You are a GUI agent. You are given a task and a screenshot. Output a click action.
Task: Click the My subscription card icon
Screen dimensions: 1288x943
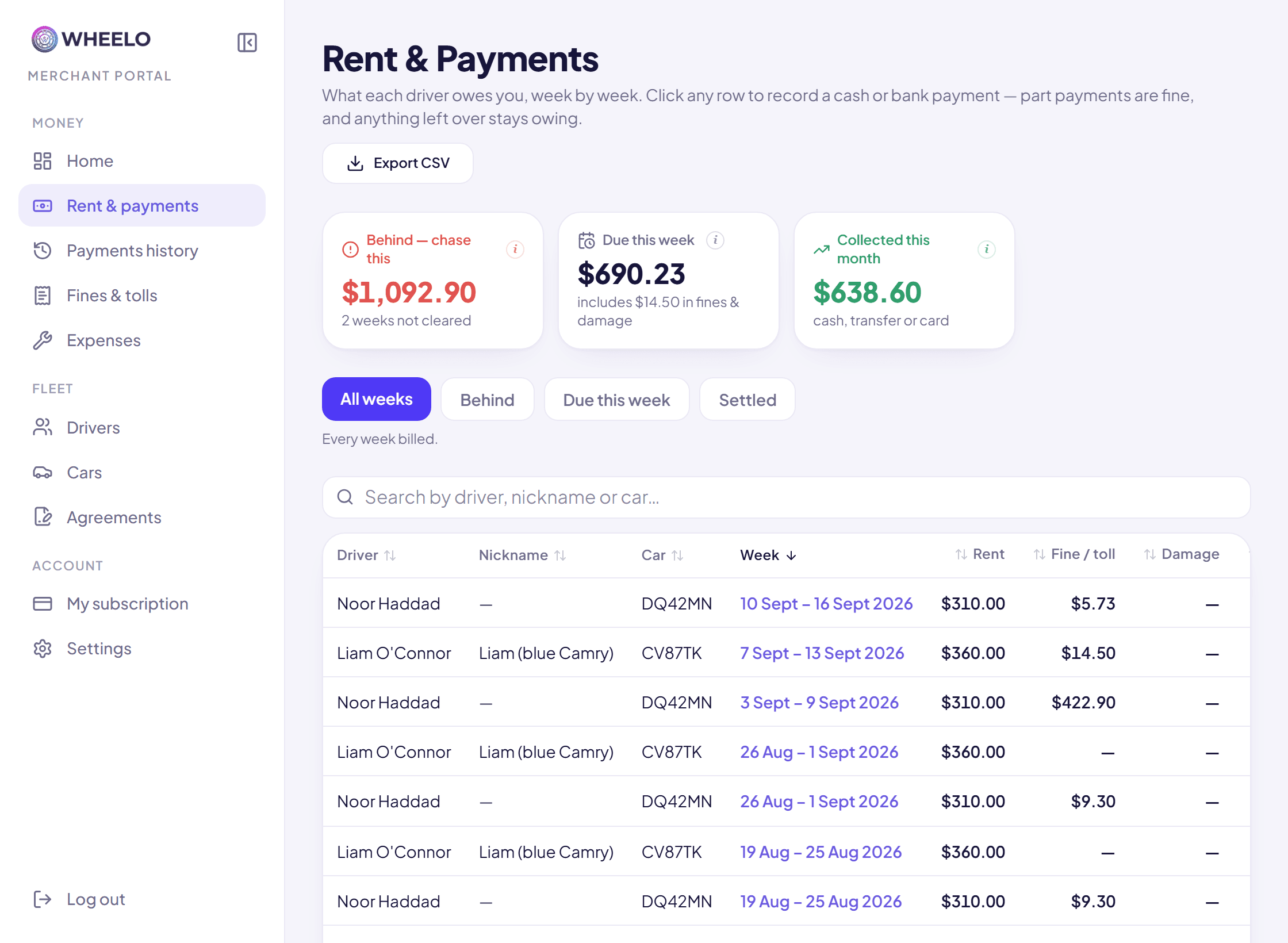43,604
